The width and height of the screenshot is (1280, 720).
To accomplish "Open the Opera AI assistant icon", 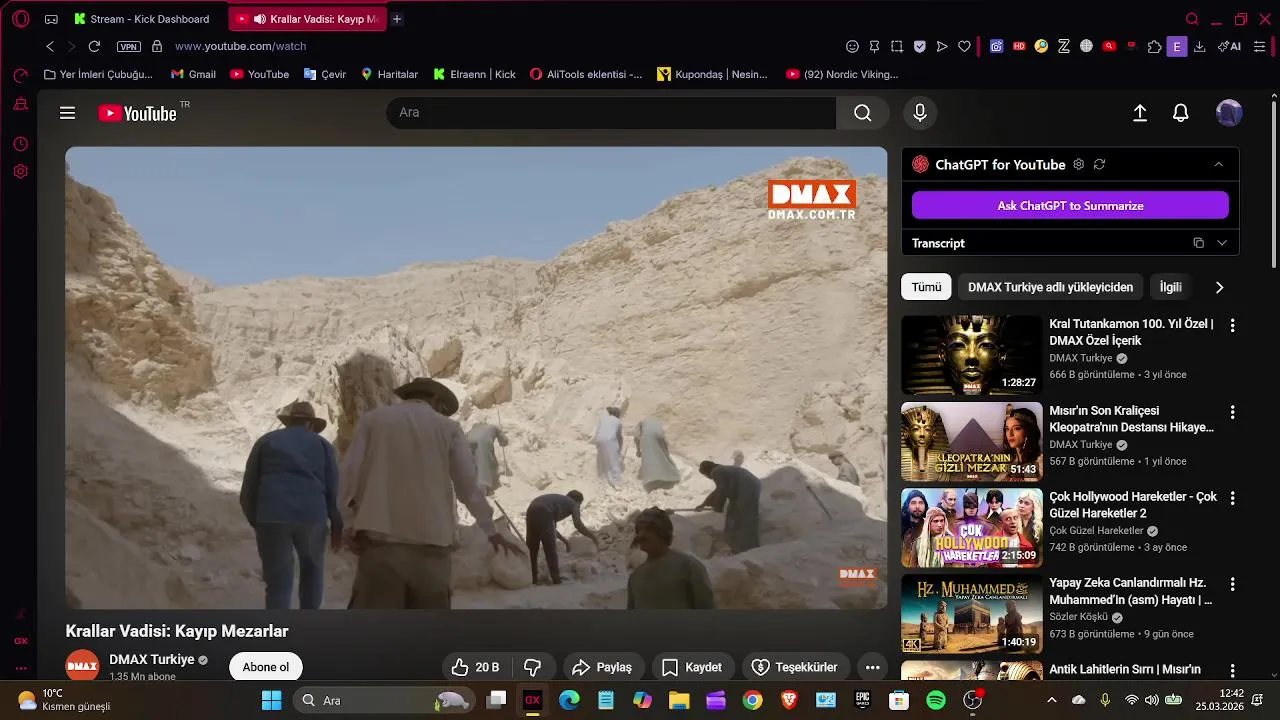I will [x=1229, y=46].
